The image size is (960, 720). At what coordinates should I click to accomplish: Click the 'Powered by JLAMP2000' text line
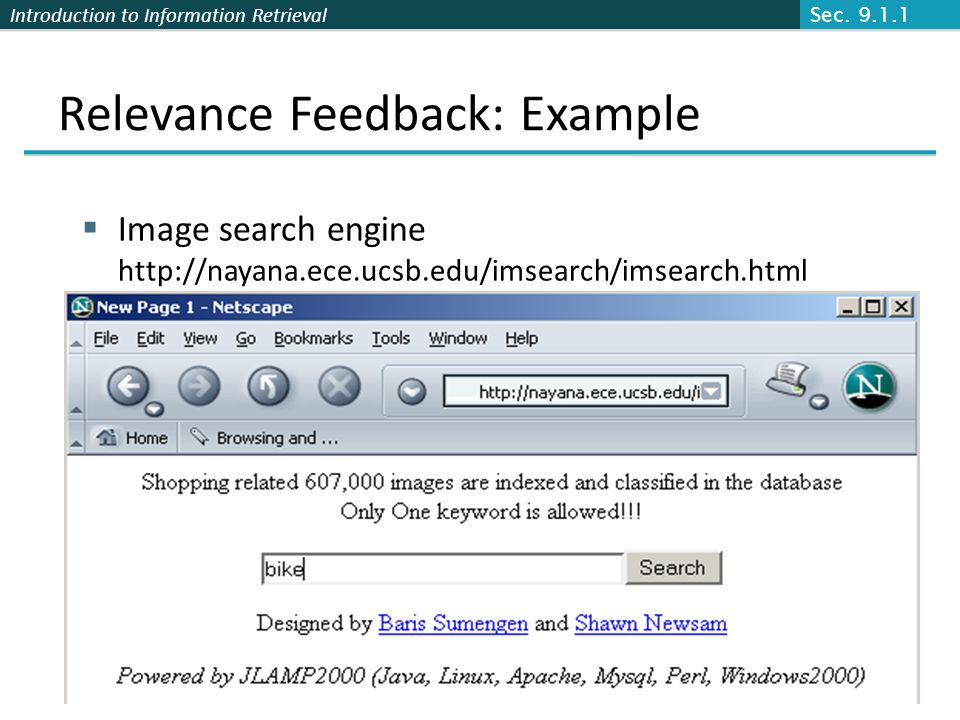tap(491, 676)
